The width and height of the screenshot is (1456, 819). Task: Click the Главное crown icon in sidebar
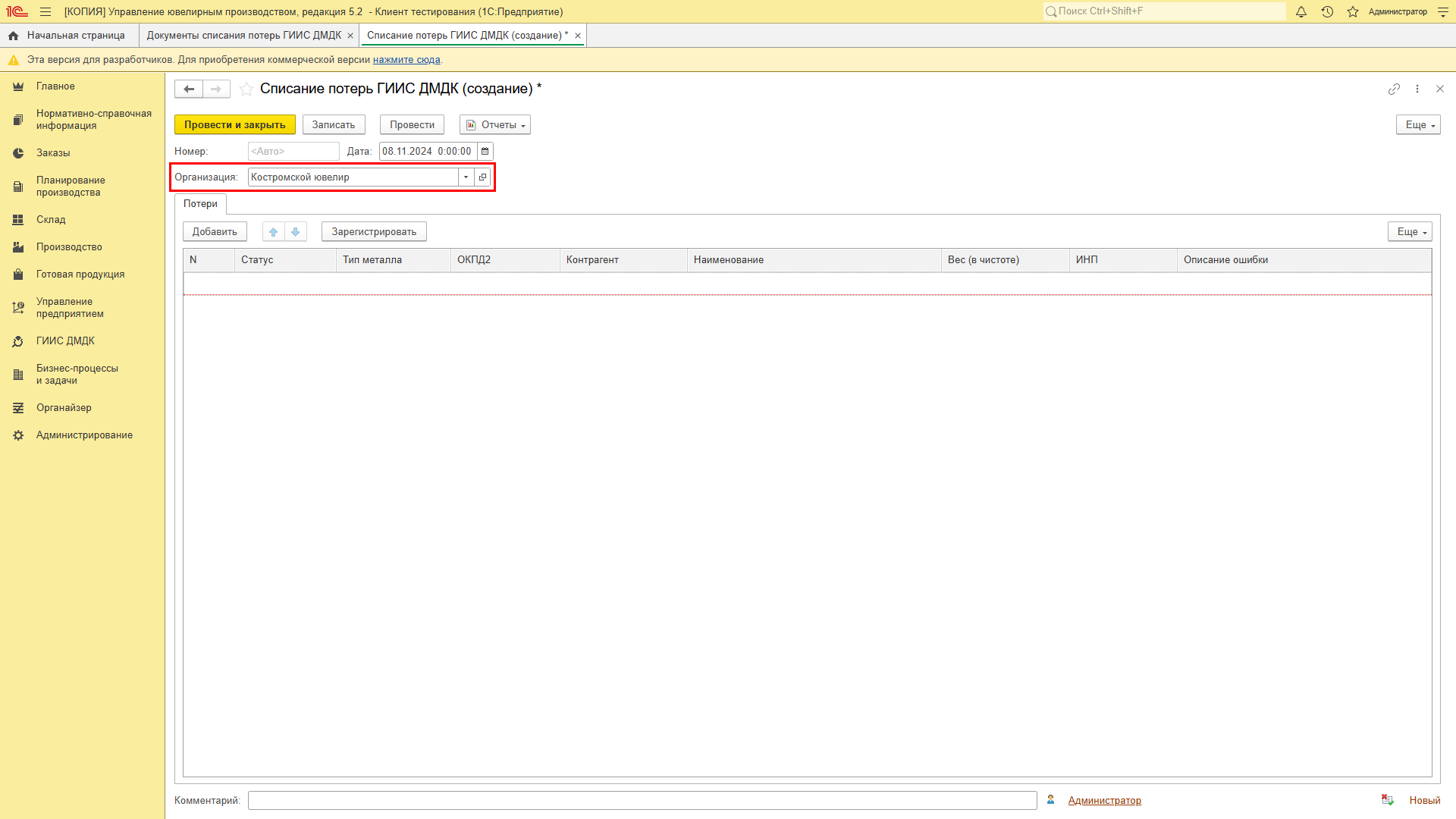pyautogui.click(x=18, y=86)
